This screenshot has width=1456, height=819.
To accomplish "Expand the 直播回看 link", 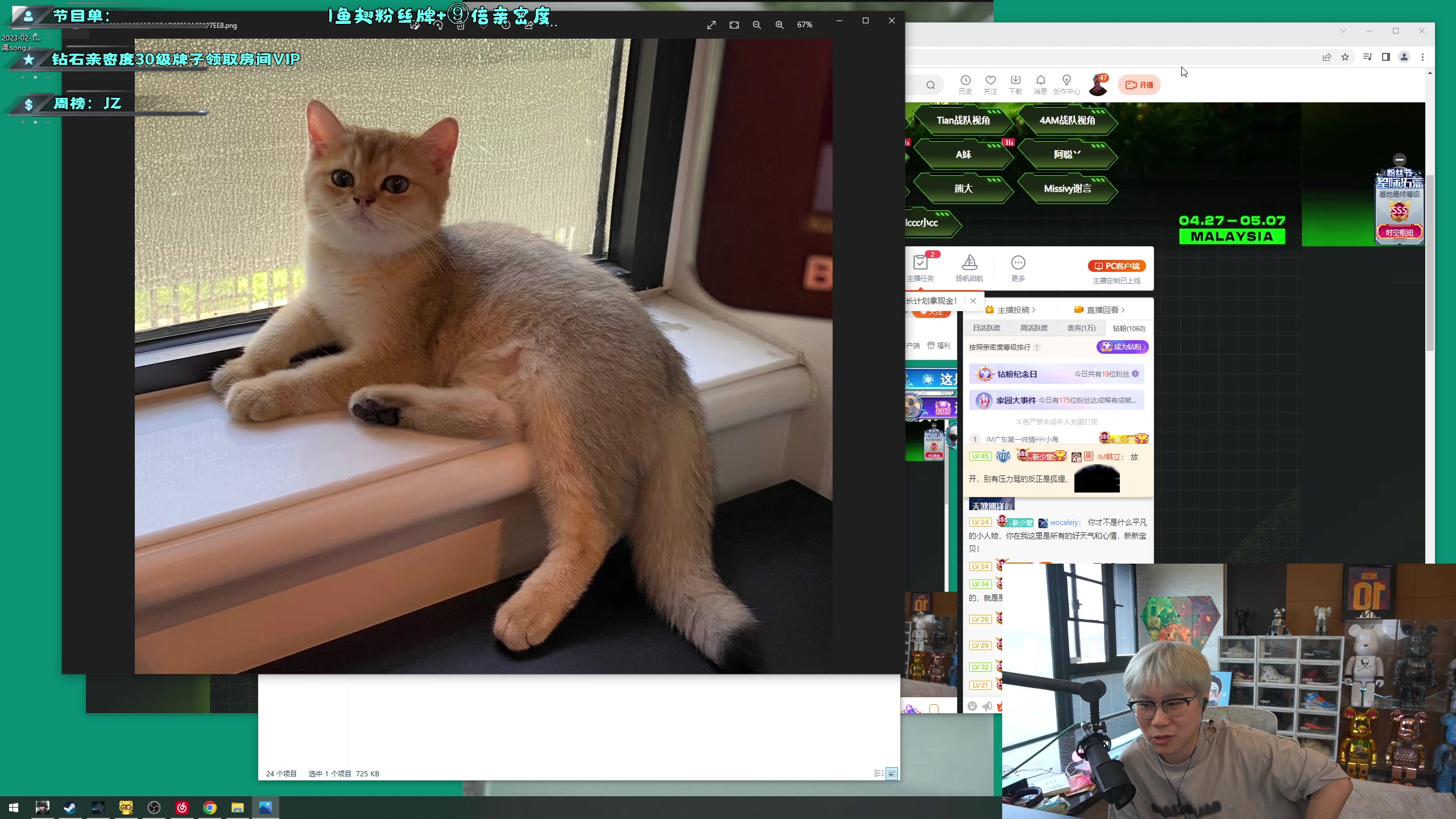I will pos(1100,310).
